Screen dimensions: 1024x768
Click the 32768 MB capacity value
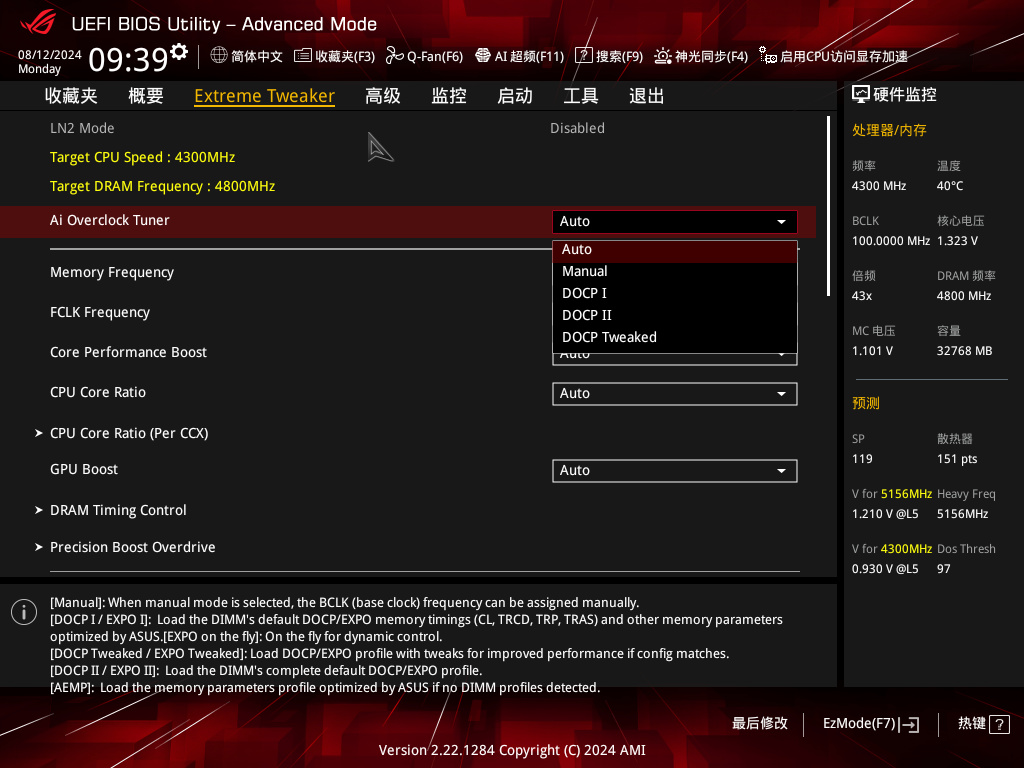965,351
